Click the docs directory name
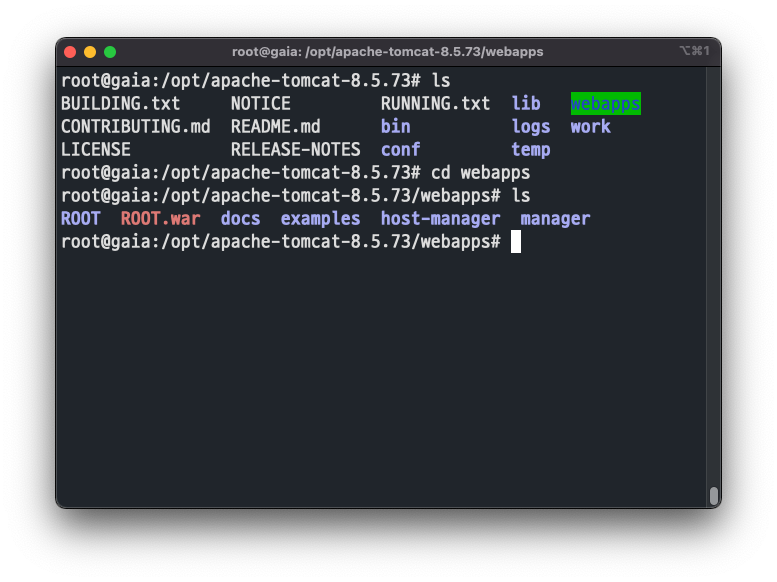 [240, 219]
